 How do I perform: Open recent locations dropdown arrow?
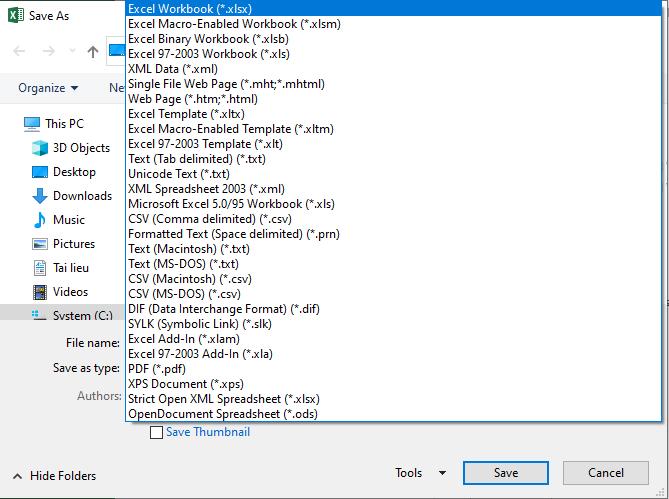[x=73, y=52]
